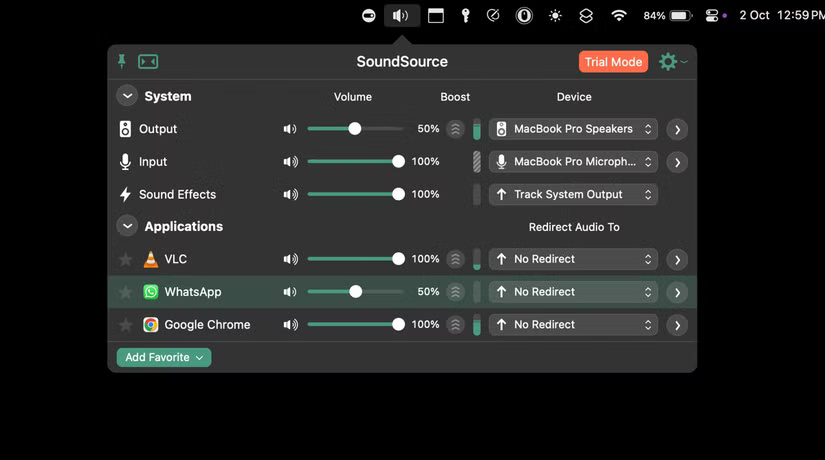Click the Output volume slider knob
The width and height of the screenshot is (825, 460).
[354, 129]
